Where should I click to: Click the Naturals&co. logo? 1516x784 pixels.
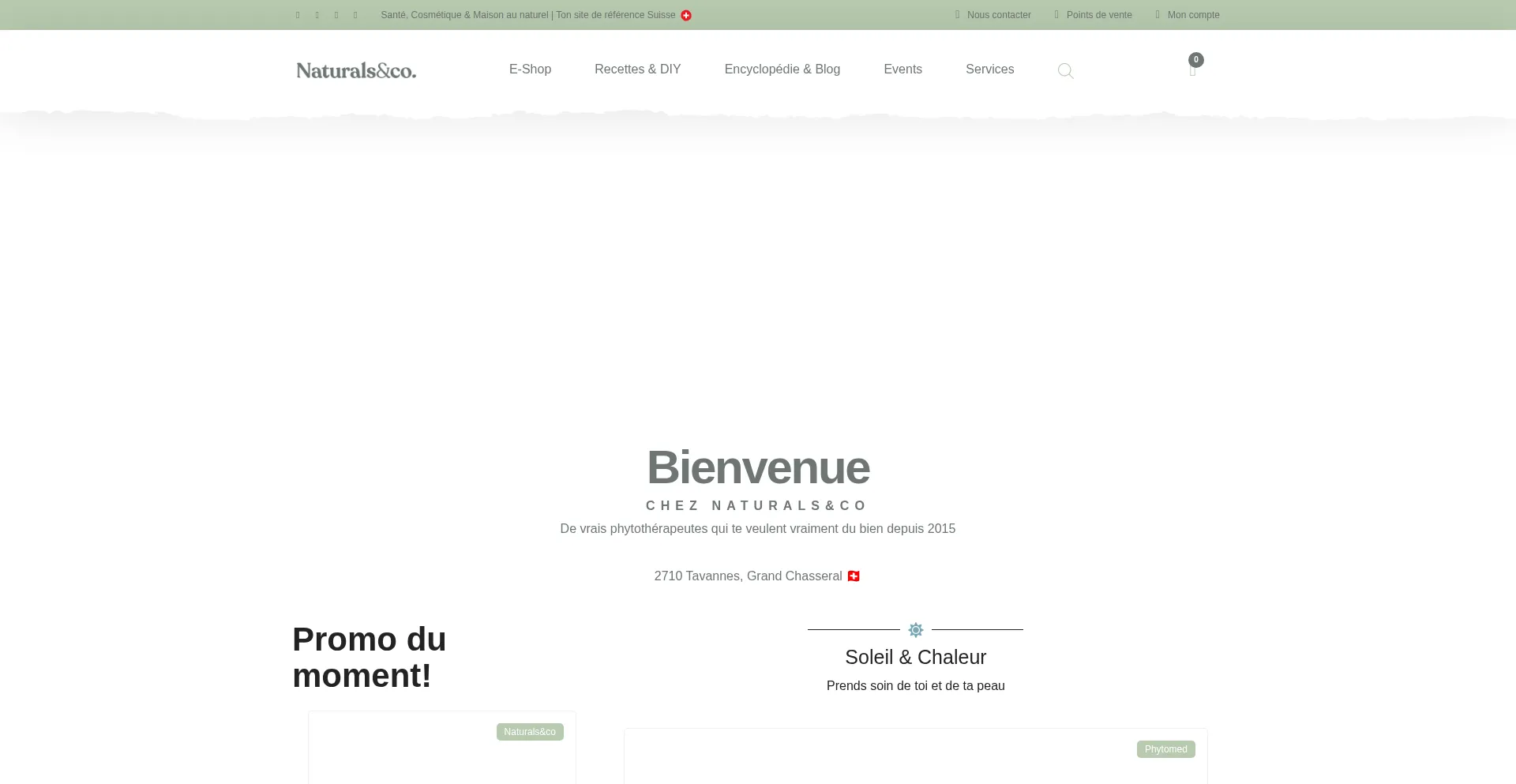[356, 70]
